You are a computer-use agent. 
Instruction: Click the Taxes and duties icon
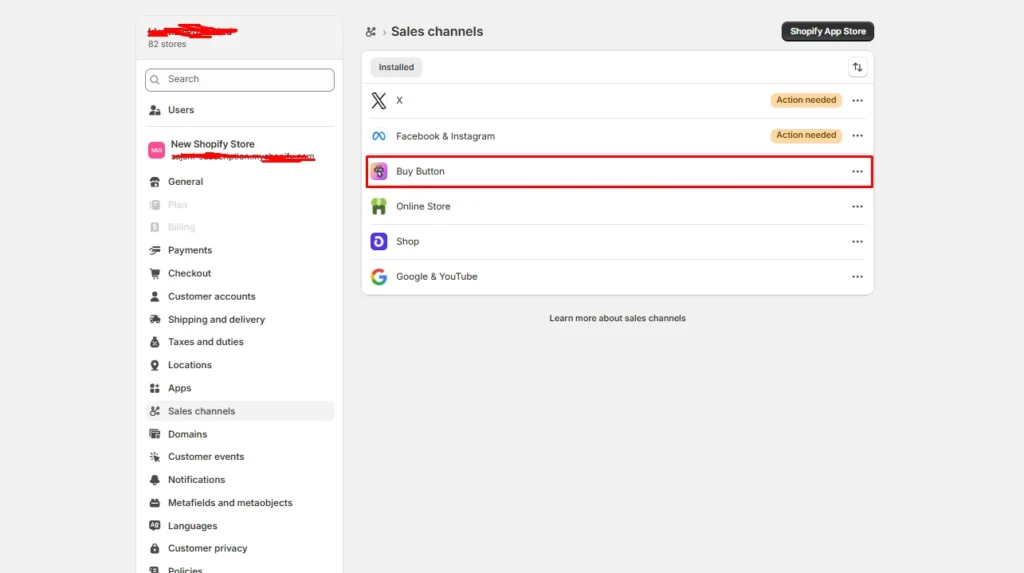(x=155, y=342)
